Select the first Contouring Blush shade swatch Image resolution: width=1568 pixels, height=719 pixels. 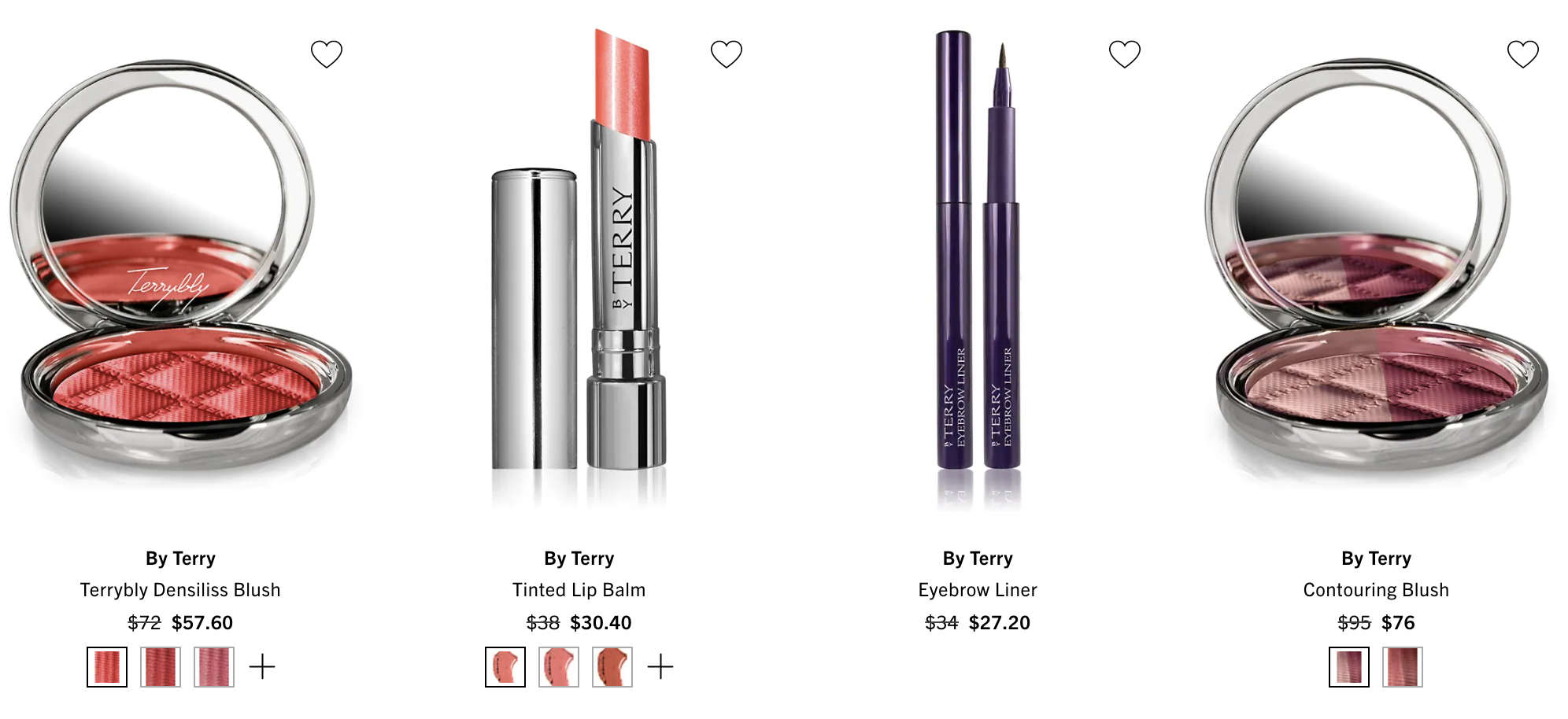point(1349,667)
